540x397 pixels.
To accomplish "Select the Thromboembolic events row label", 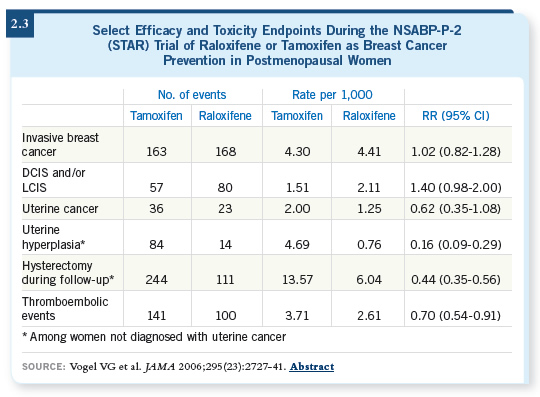I will pyautogui.click(x=65, y=309).
